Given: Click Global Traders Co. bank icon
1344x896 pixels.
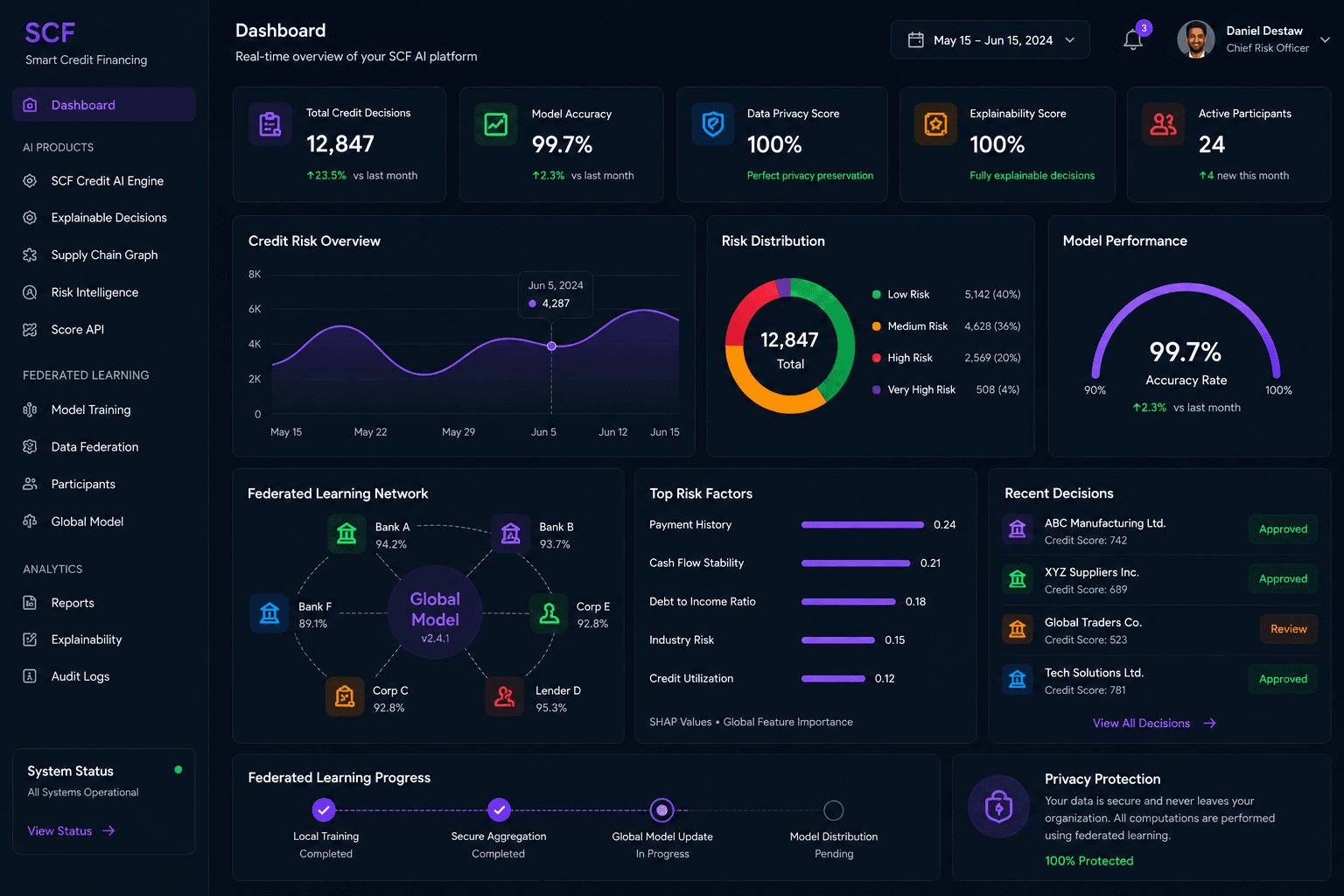Looking at the screenshot, I should [1018, 629].
